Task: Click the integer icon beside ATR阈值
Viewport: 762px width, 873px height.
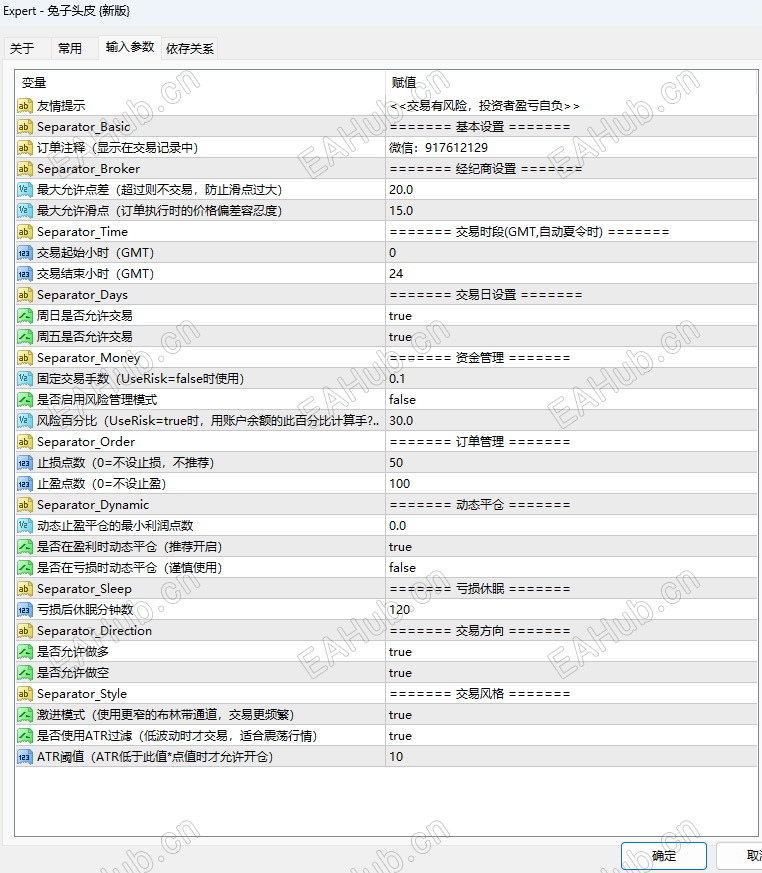Action: [x=24, y=757]
